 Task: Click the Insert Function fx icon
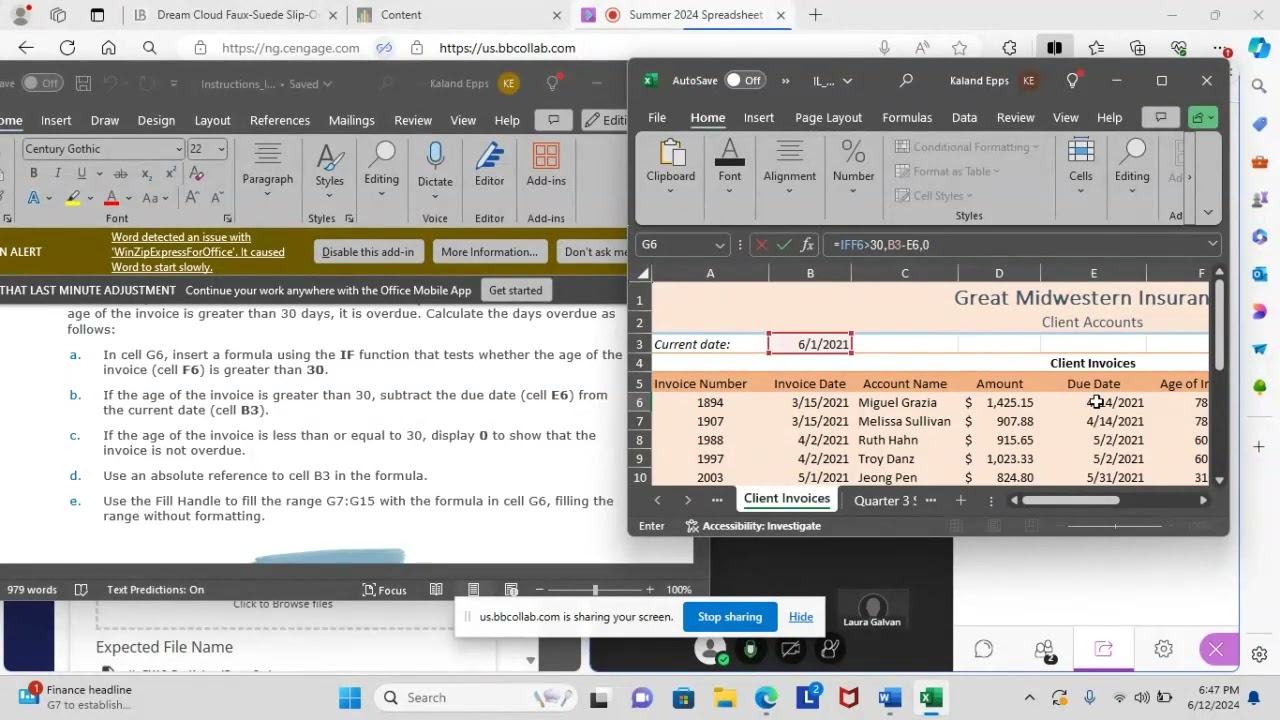pyautogui.click(x=808, y=244)
